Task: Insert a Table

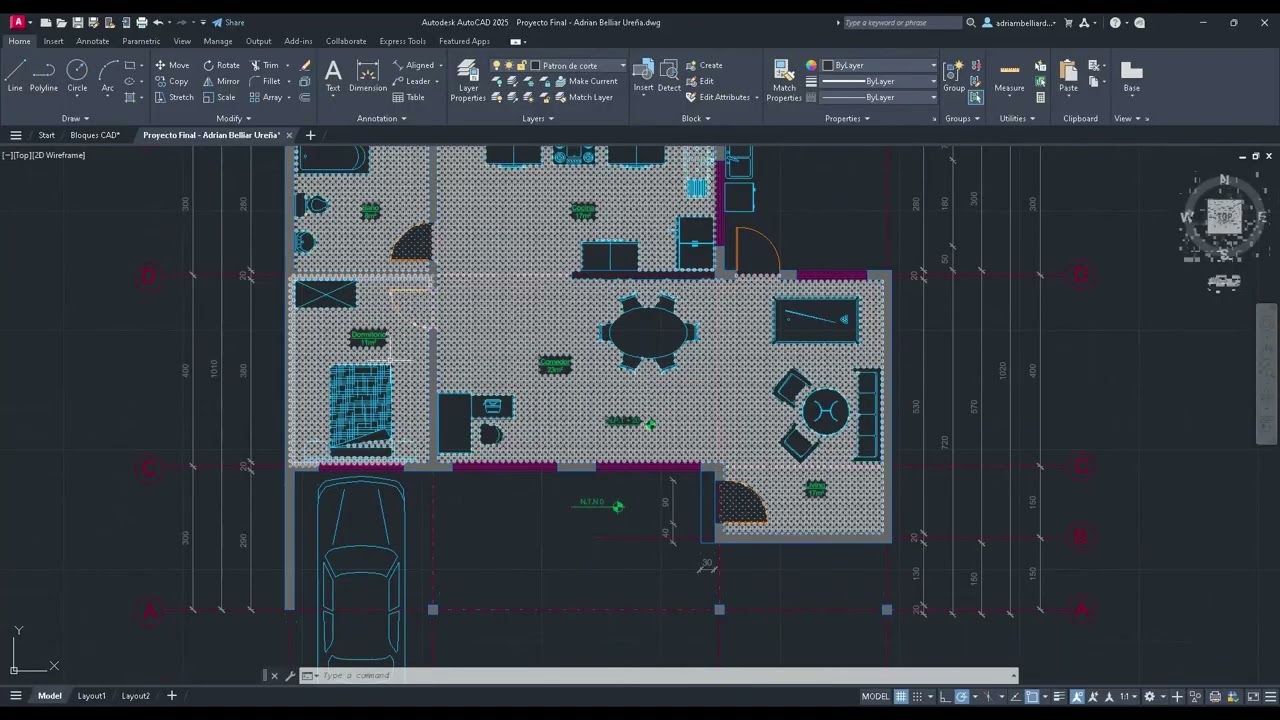Action: pyautogui.click(x=409, y=97)
